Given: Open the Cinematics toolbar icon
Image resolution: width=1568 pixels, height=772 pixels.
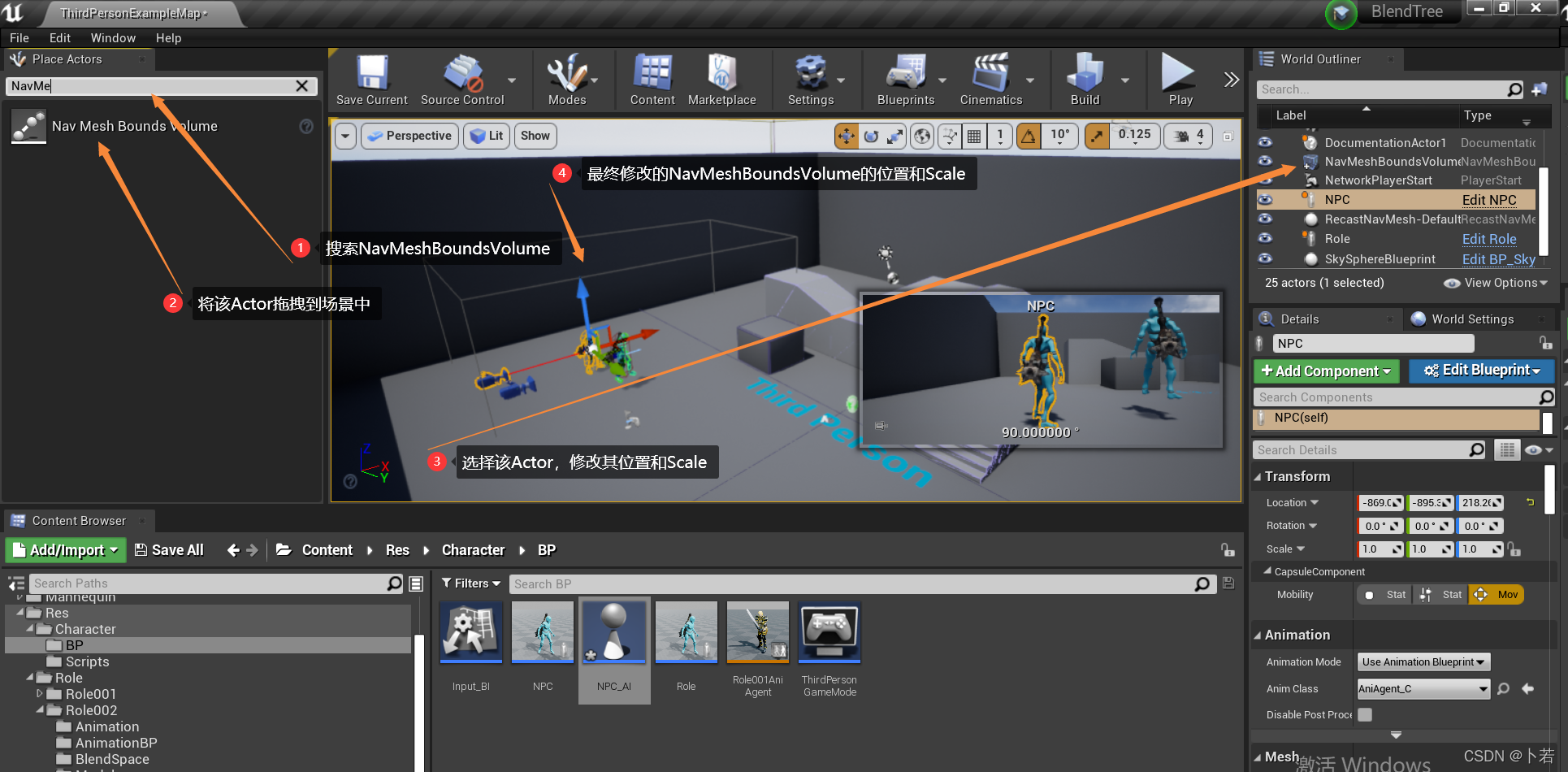Looking at the screenshot, I should 990,80.
